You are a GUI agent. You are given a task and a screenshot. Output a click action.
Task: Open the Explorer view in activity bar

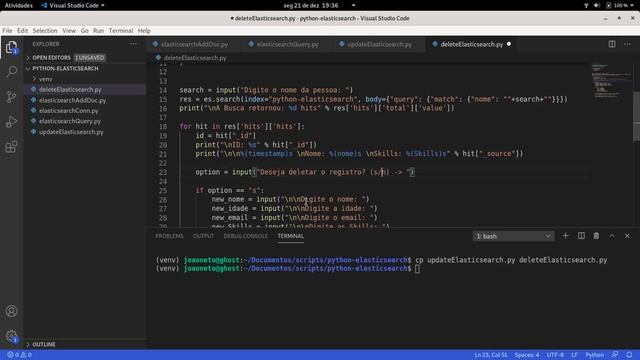(x=11, y=48)
